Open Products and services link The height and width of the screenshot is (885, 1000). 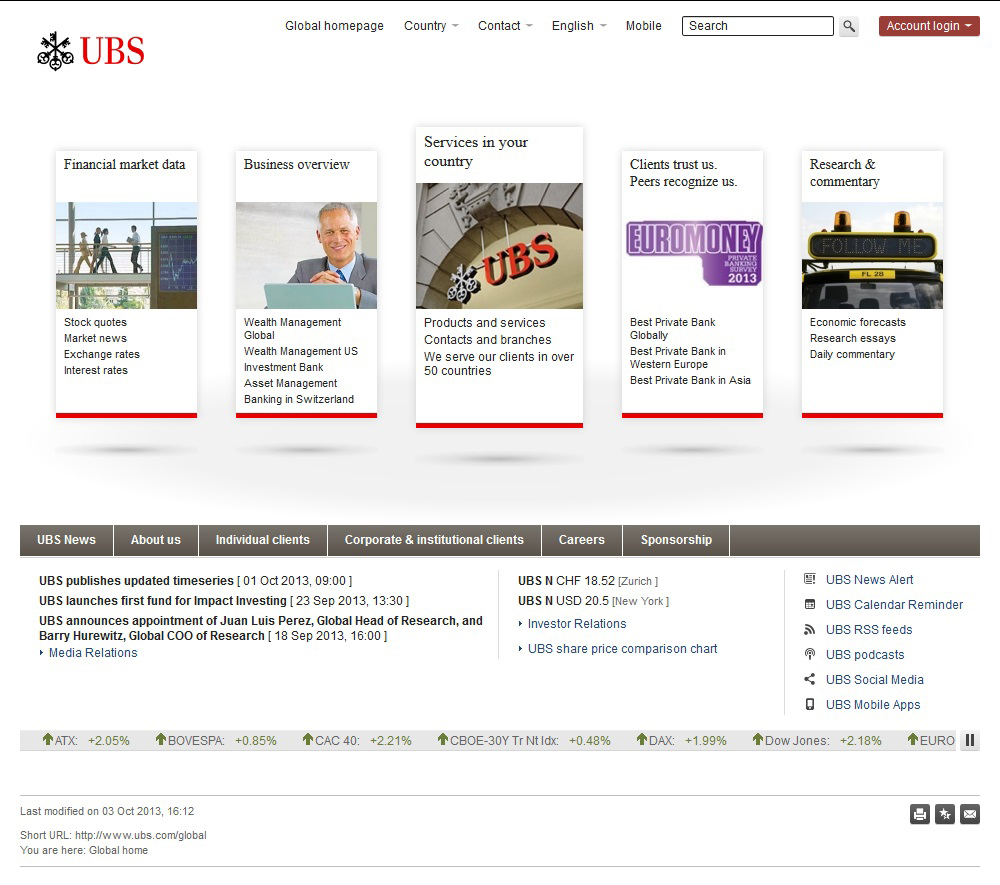click(x=485, y=323)
